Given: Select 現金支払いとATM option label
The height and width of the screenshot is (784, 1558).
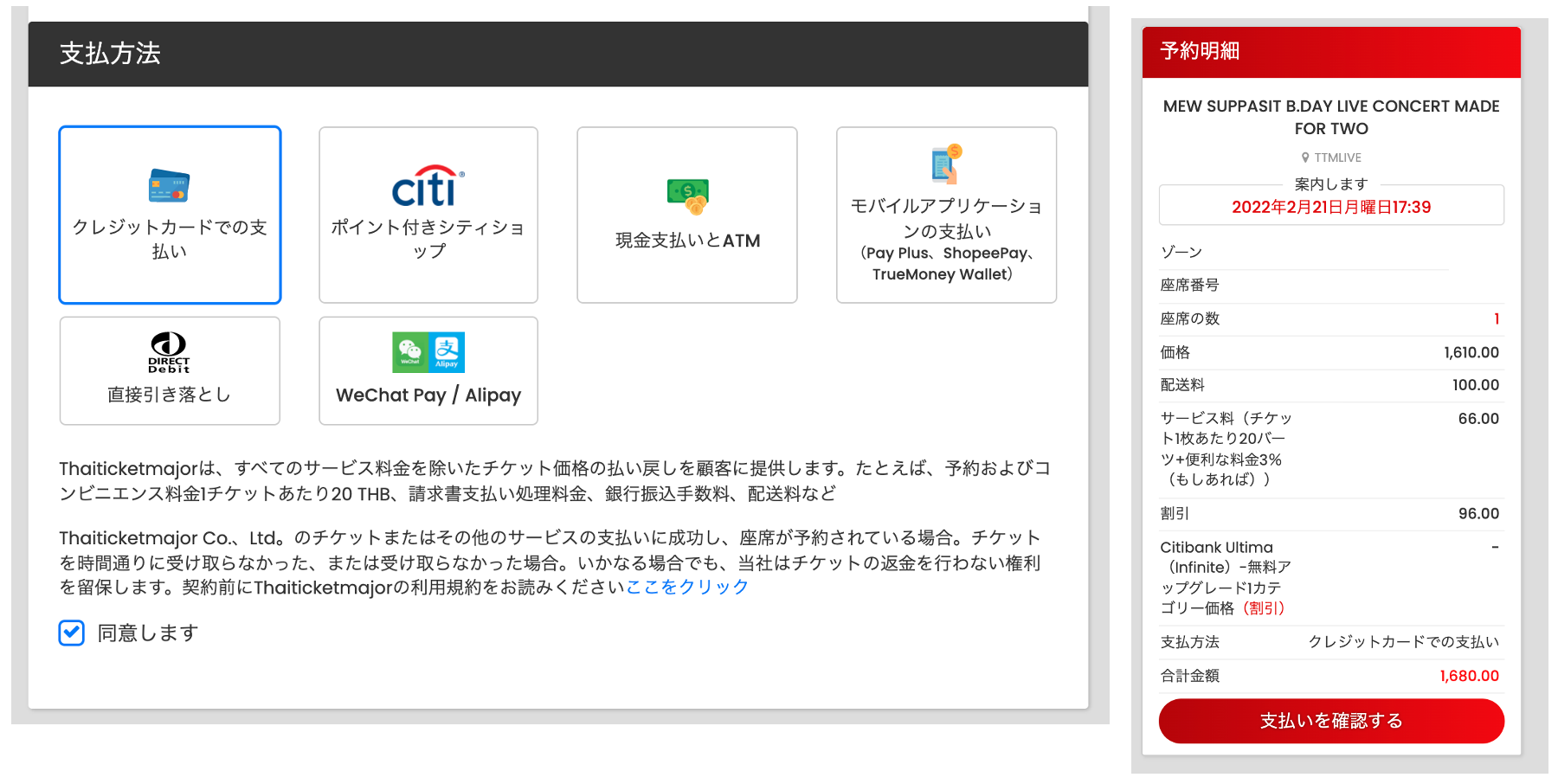Looking at the screenshot, I should (687, 241).
